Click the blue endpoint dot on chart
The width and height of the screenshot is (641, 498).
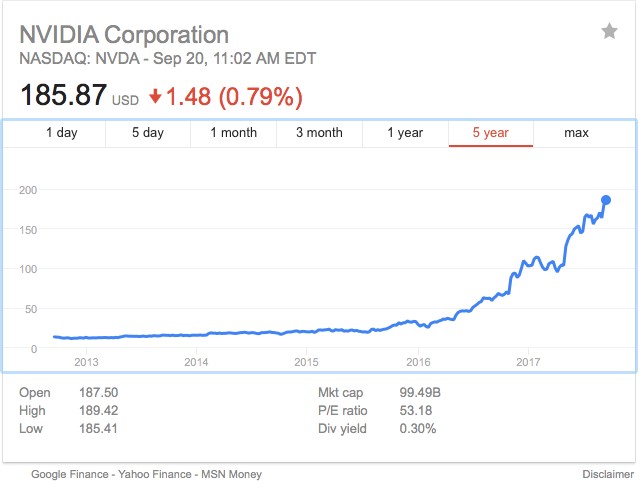point(606,200)
